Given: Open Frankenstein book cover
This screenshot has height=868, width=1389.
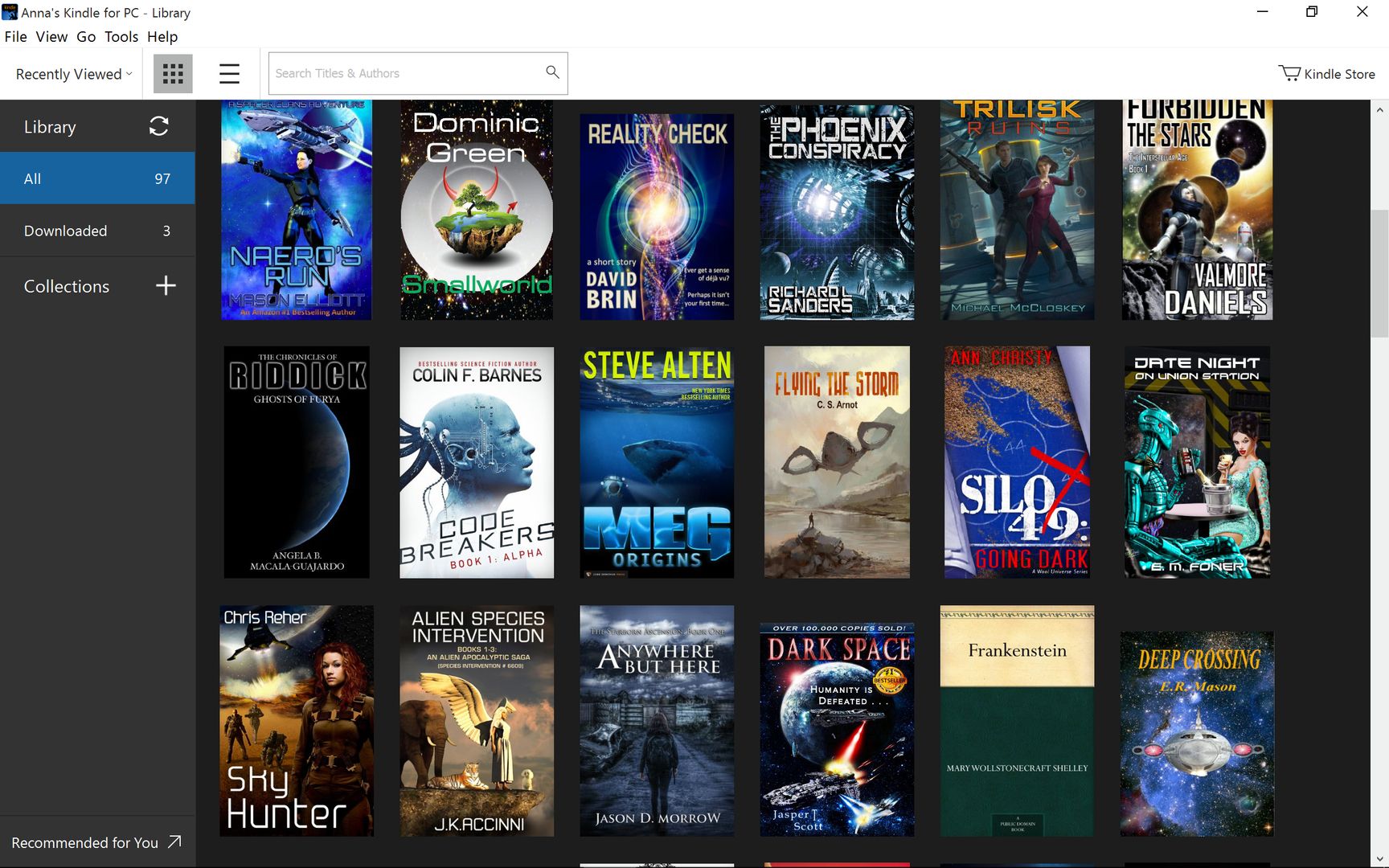Looking at the screenshot, I should pos(1017,721).
